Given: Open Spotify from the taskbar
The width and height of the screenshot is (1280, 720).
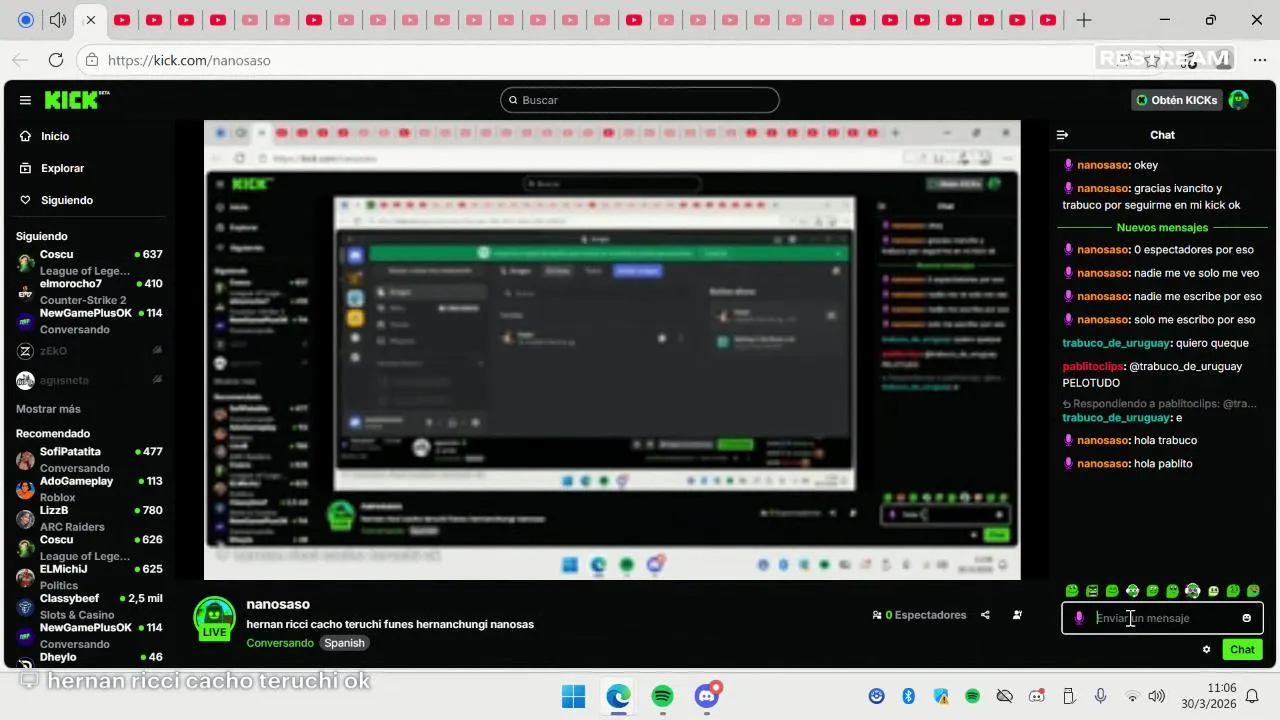Looking at the screenshot, I should [x=662, y=696].
